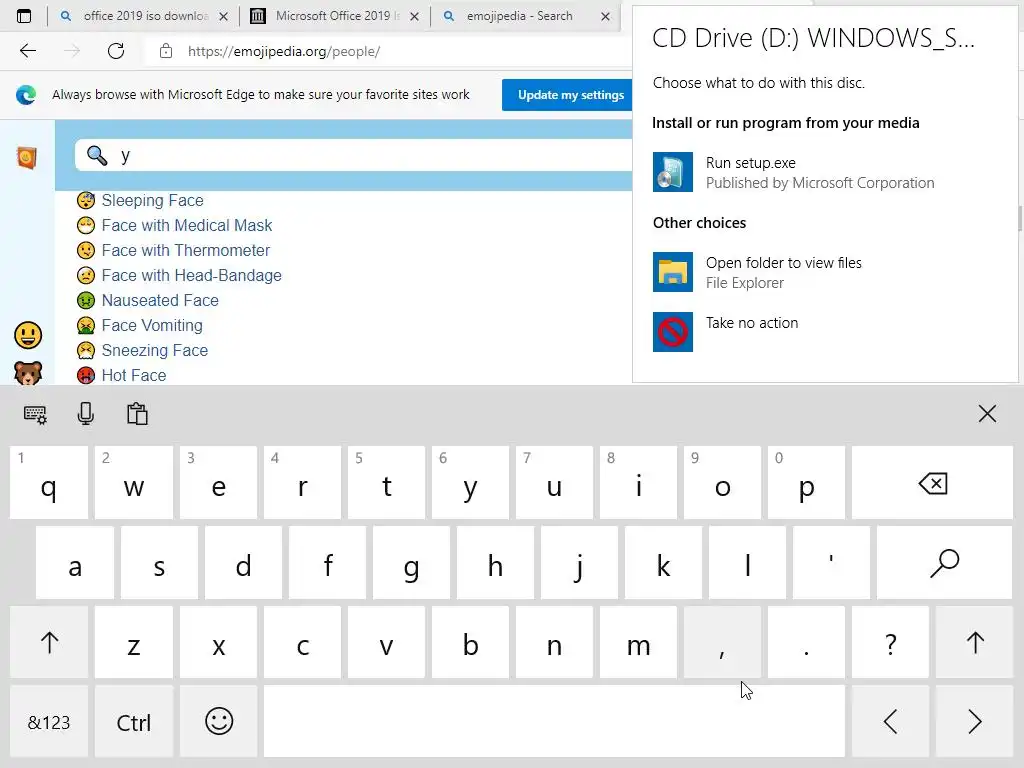Click the search magnifying glass icon
Screen dimensions: 1024x768
click(97, 155)
